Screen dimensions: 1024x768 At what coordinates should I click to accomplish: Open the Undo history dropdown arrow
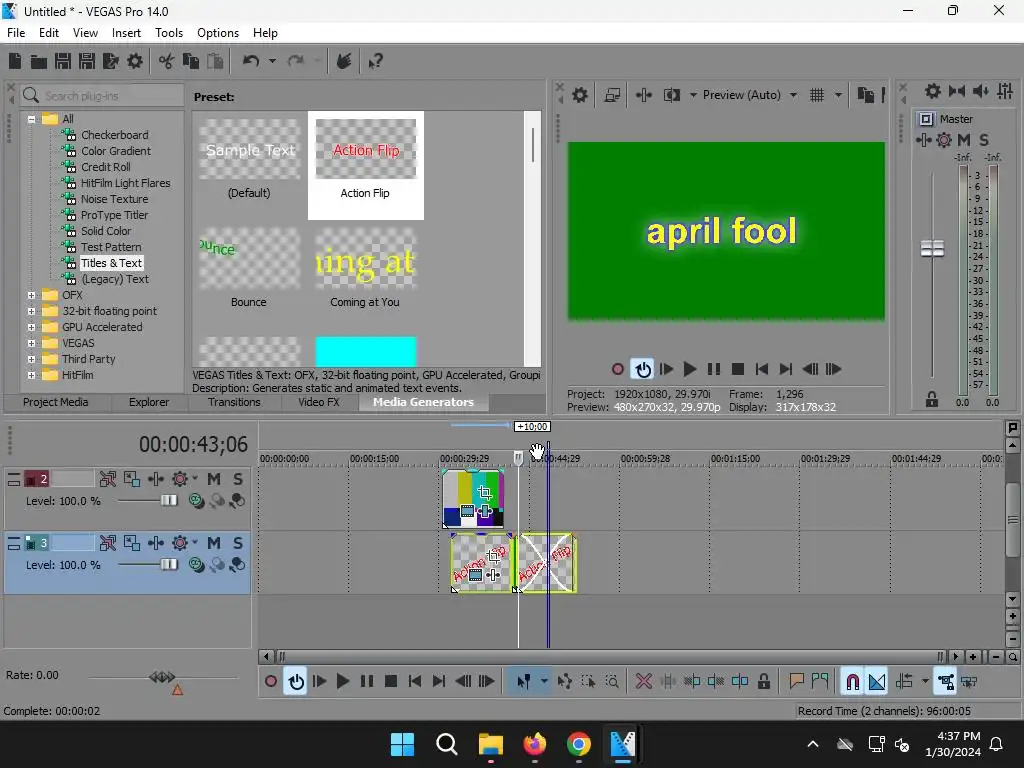coord(272,61)
